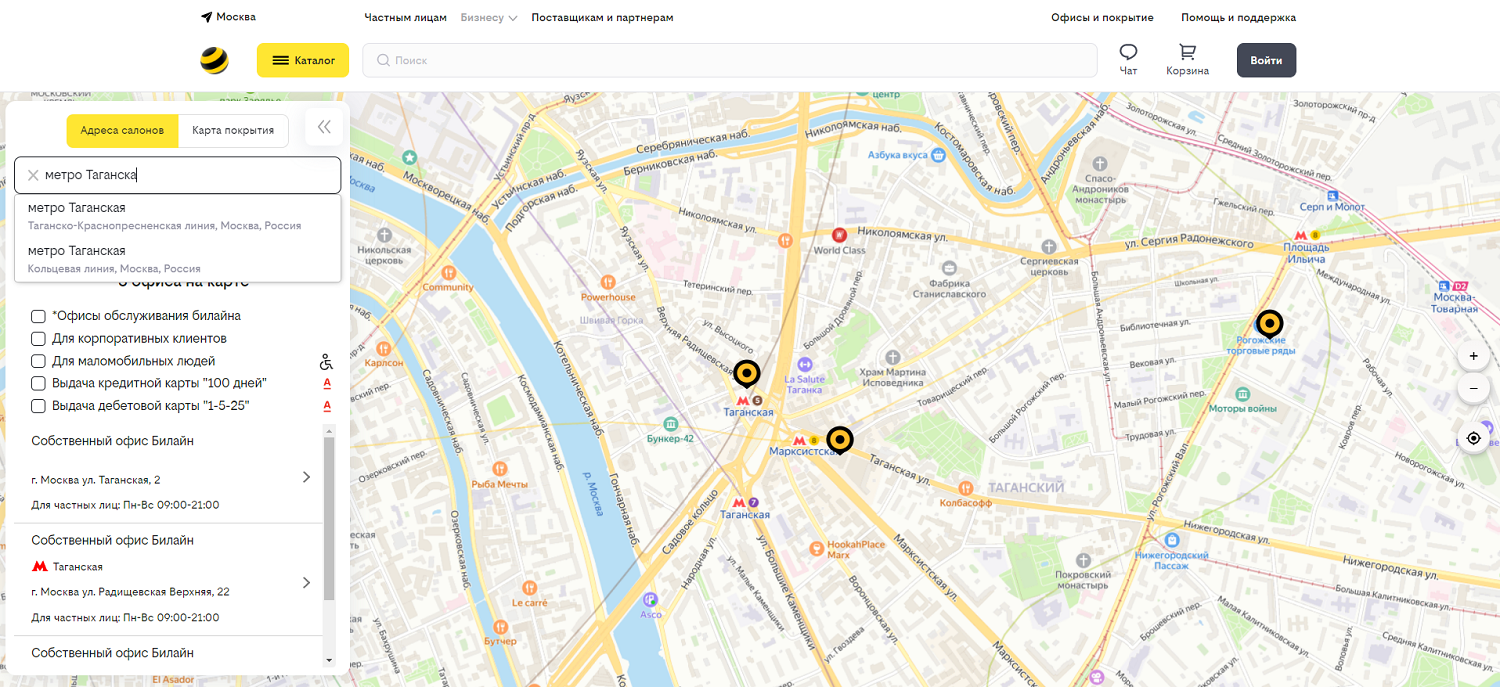Tick the debit card "1-5-25" checkbox
This screenshot has width=1500, height=687.
pyautogui.click(x=38, y=407)
